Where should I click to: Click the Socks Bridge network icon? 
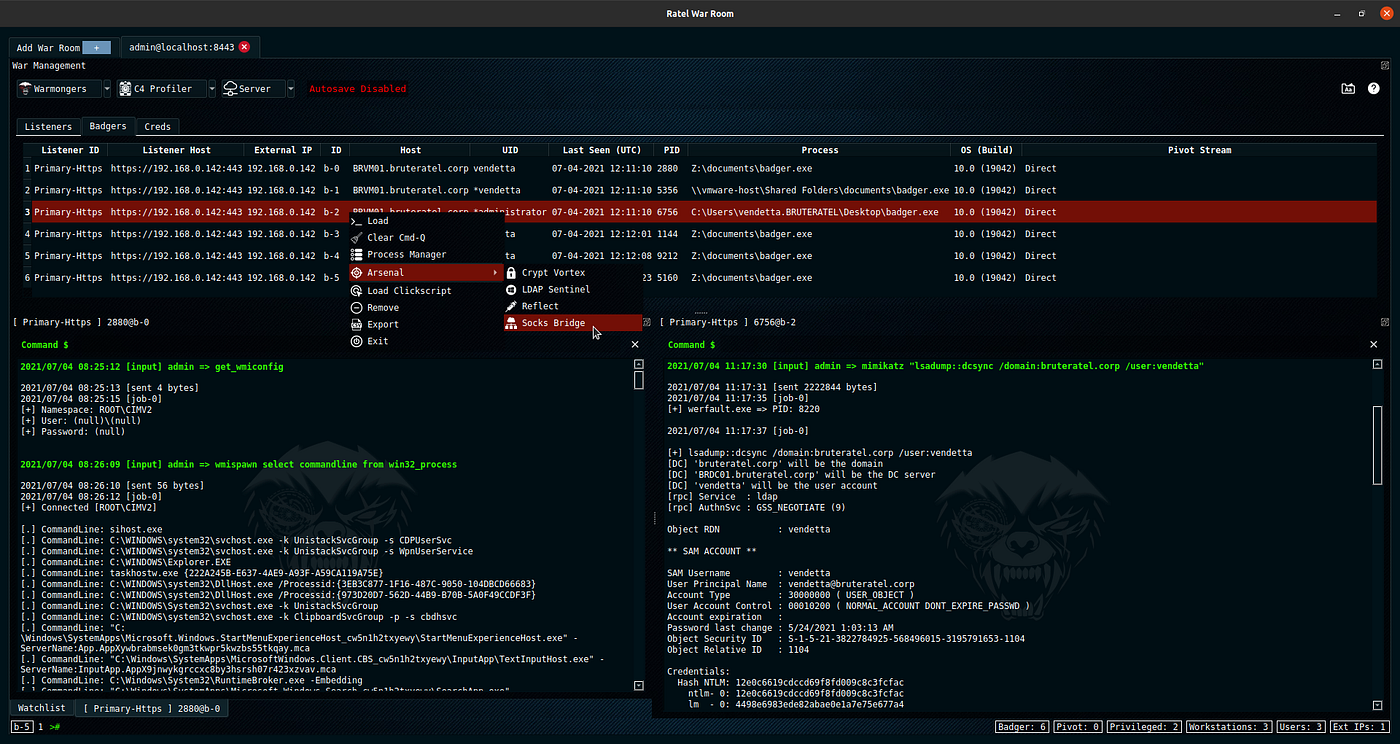point(511,324)
